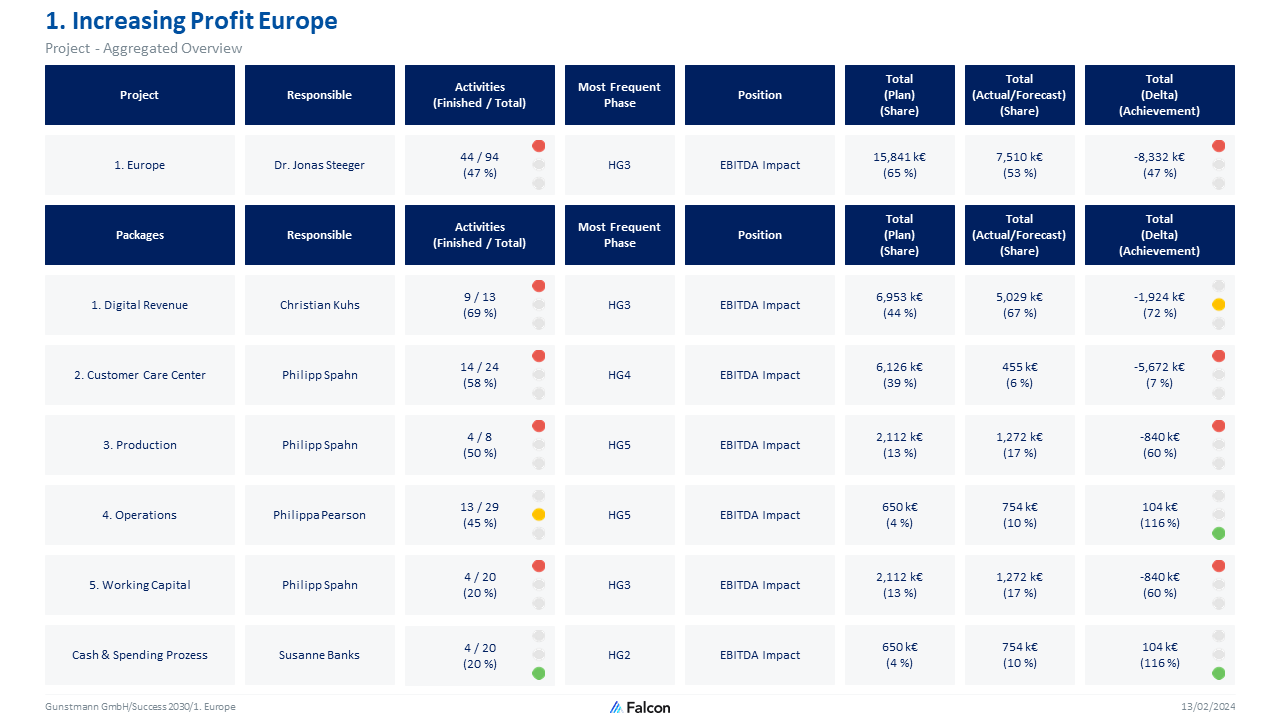Select the "Packages" header row
Screen dimensions: 1280x720
(x=139, y=234)
